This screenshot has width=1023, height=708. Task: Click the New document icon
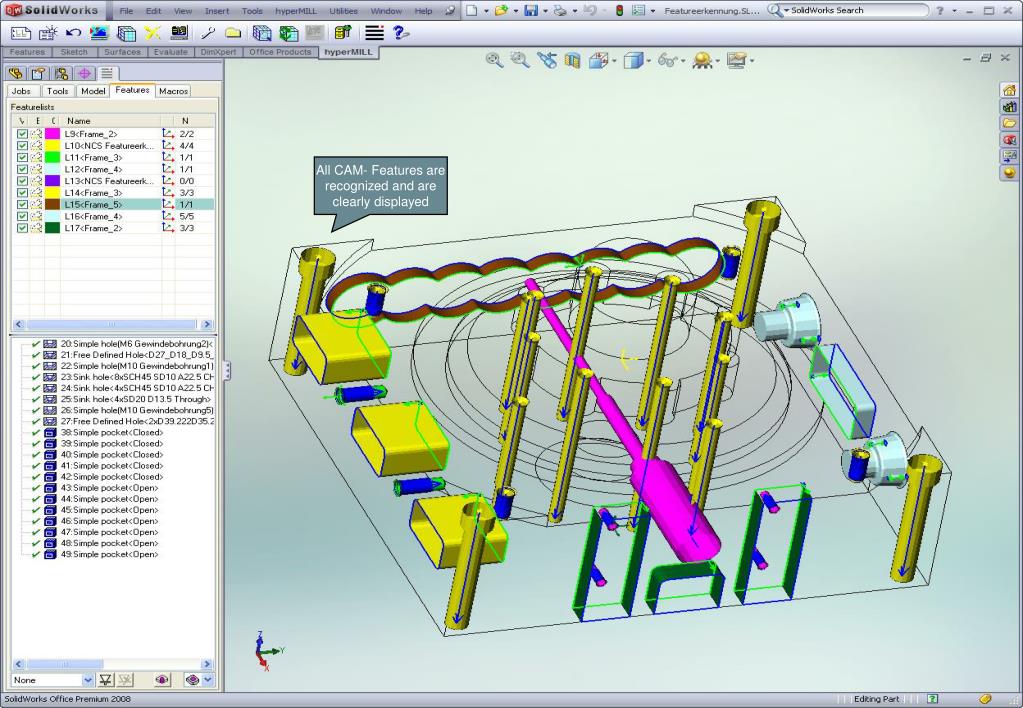tap(472, 10)
